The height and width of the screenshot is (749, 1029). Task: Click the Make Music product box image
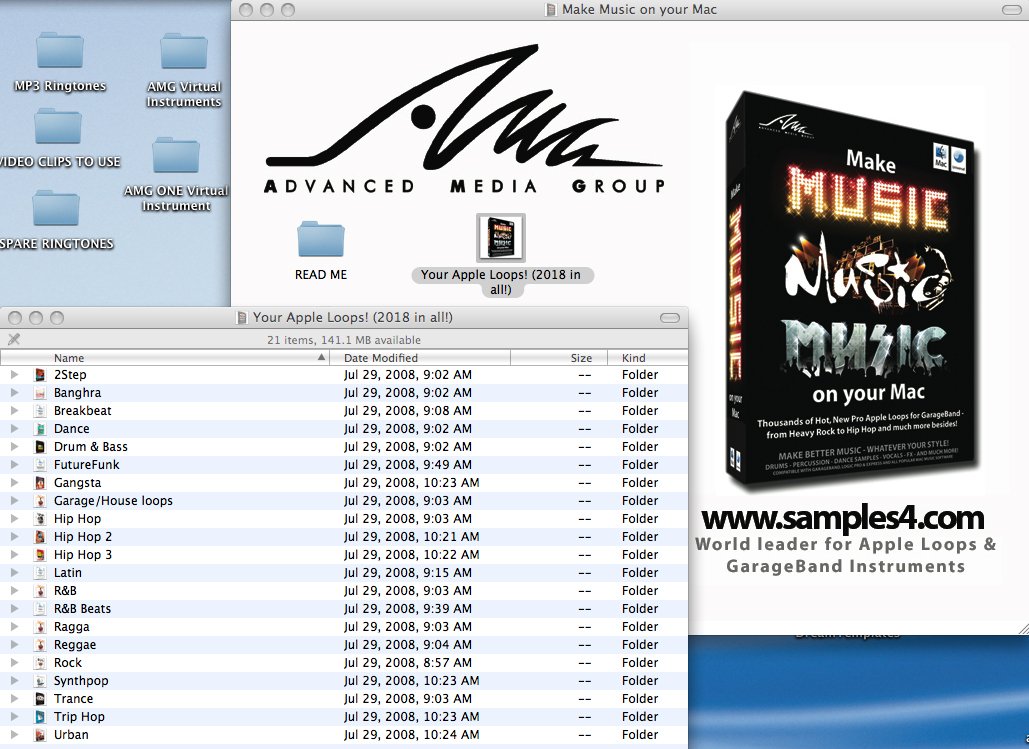pyautogui.click(x=850, y=290)
